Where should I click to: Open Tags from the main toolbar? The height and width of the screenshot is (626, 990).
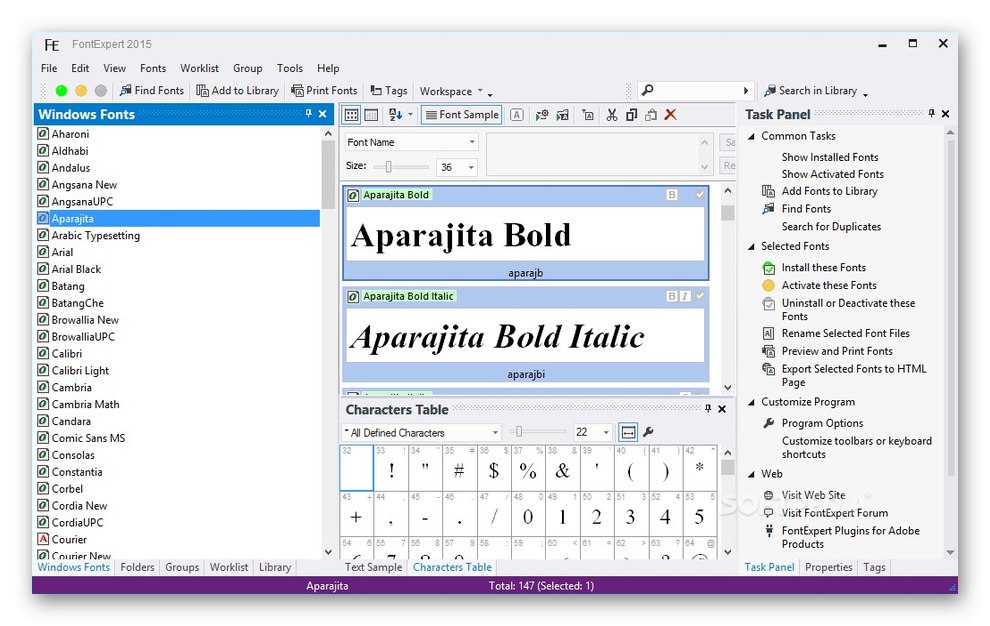[x=389, y=91]
